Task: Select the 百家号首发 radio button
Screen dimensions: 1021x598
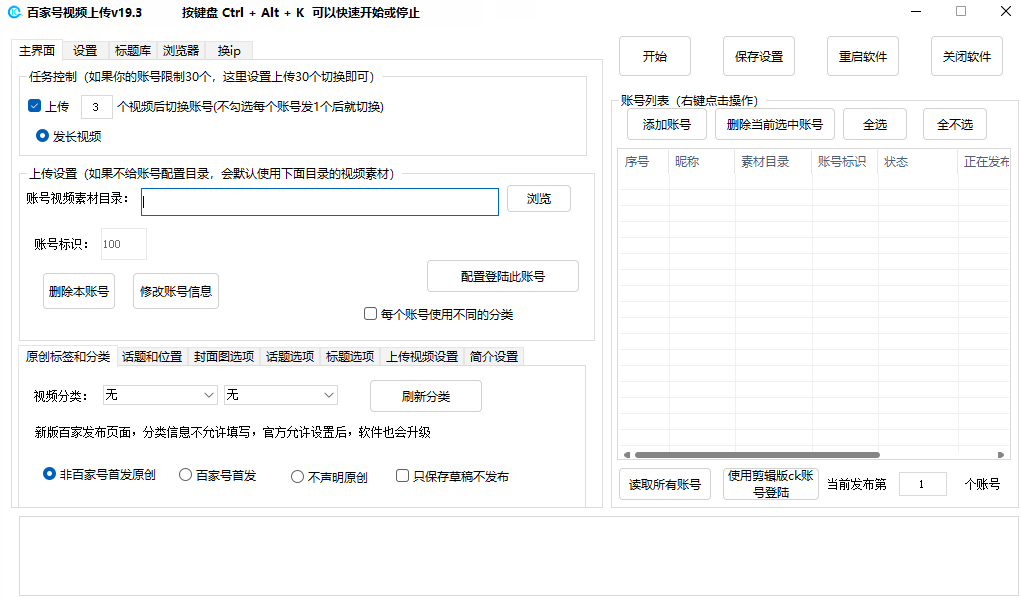Action: point(186,475)
